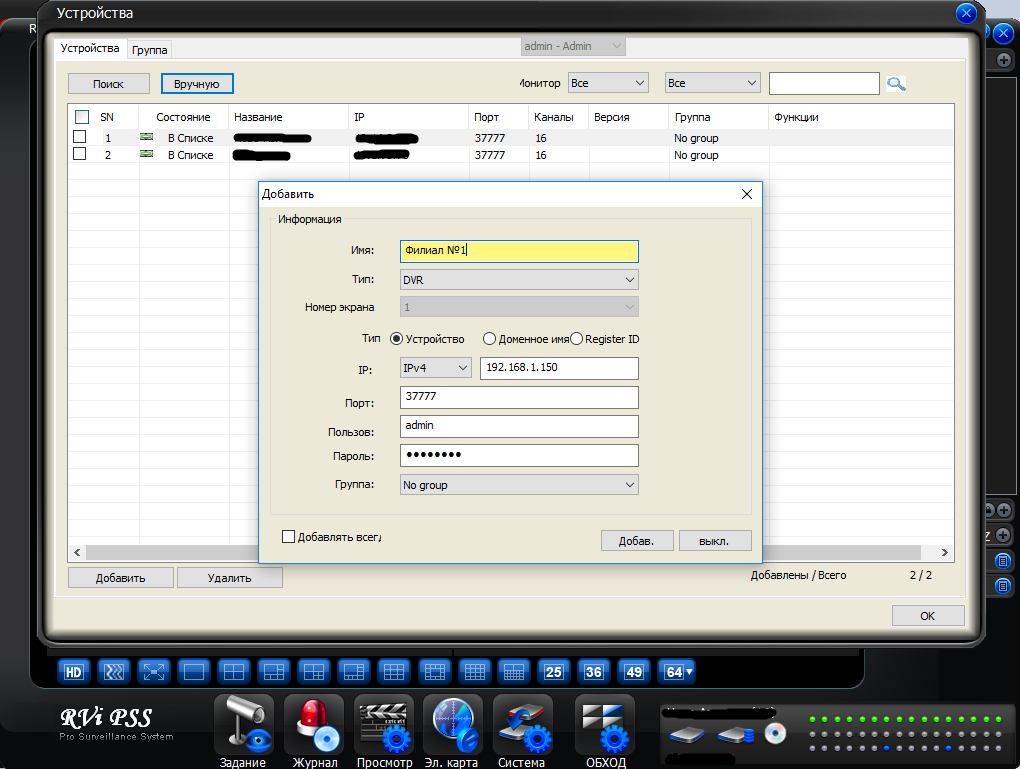Switch to the Группа tab
This screenshot has width=1020, height=769.
[150, 49]
